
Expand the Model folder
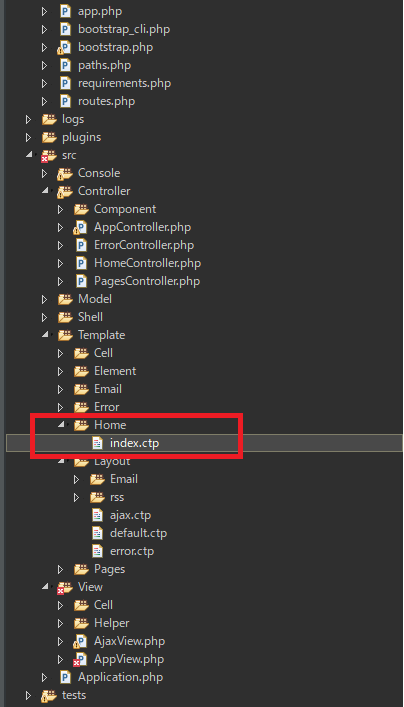pyautogui.click(x=44, y=299)
